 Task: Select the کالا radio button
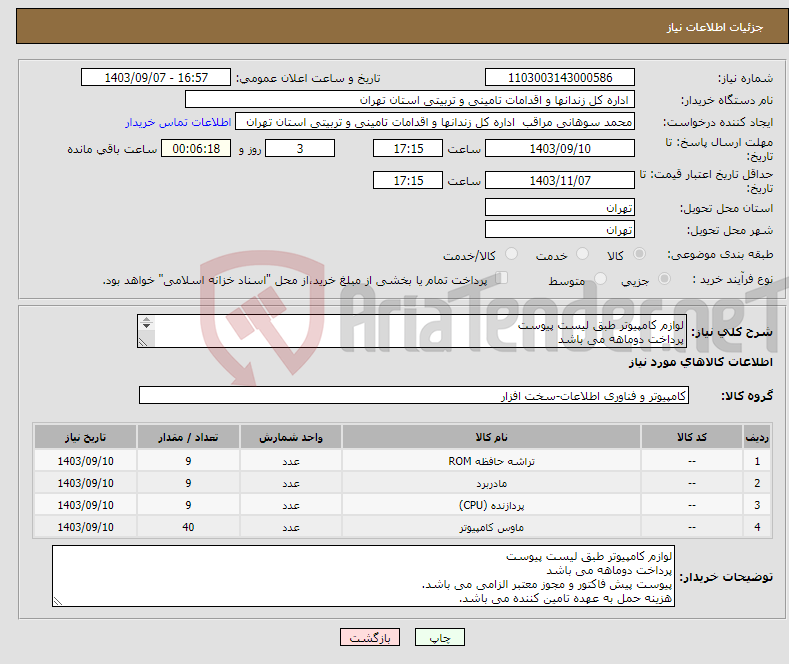point(639,254)
